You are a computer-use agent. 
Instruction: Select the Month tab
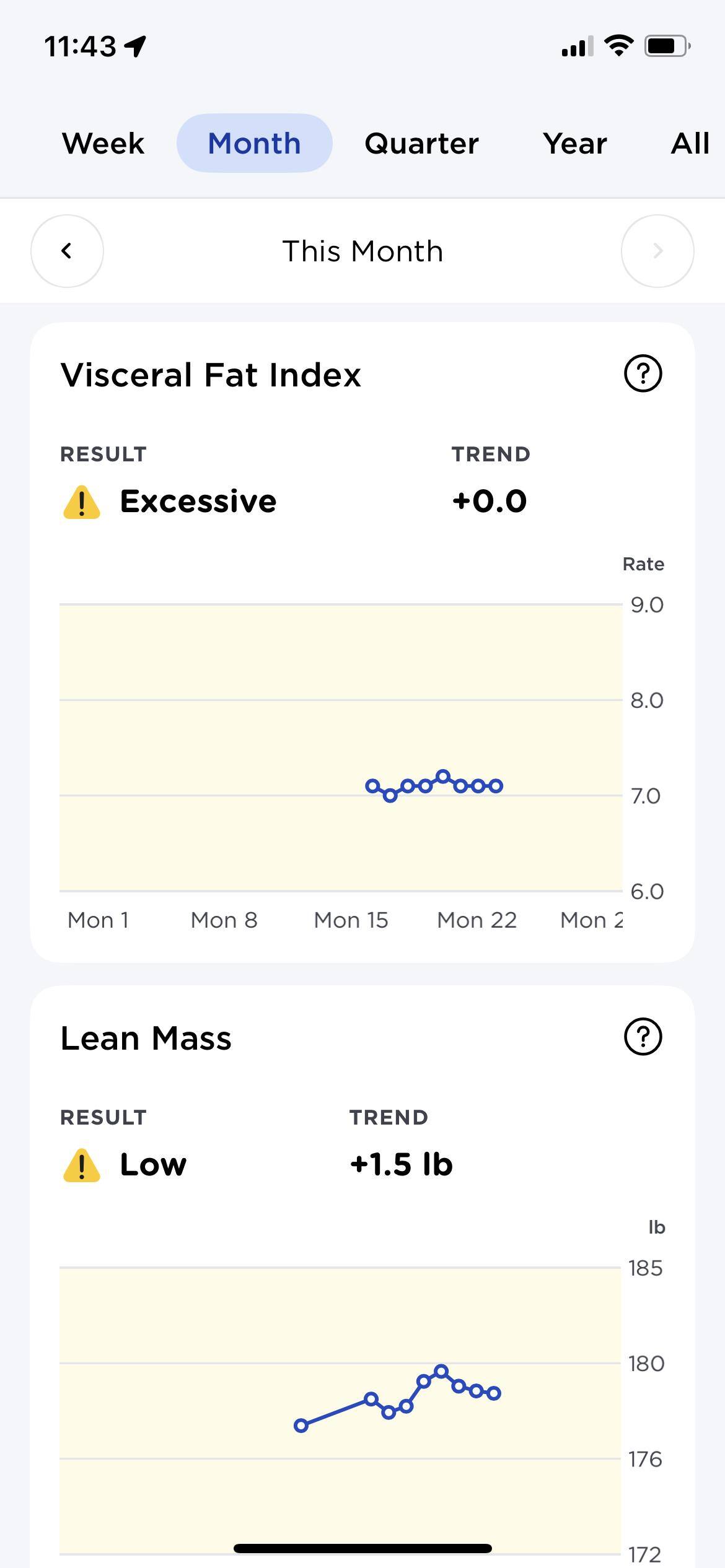click(x=254, y=143)
